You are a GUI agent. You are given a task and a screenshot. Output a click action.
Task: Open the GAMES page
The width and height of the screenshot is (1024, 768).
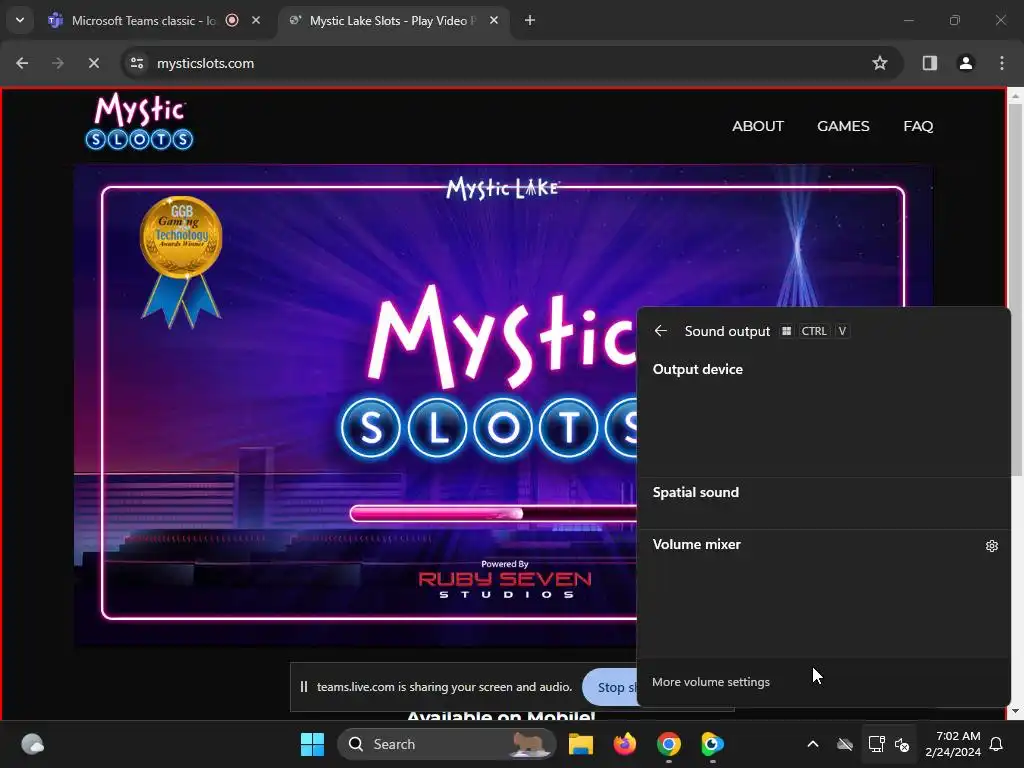843,126
